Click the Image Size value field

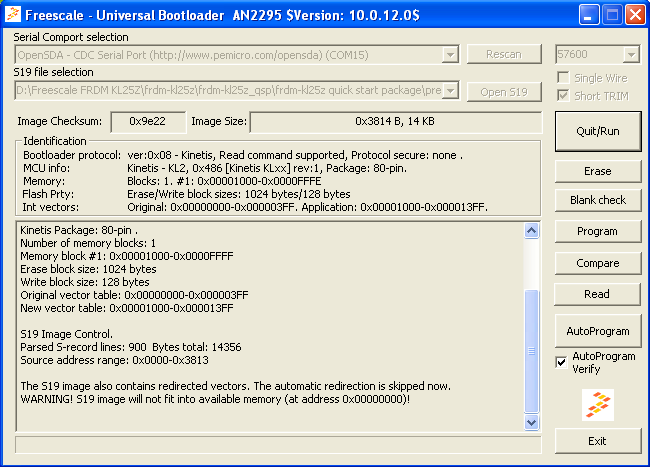click(x=395, y=122)
